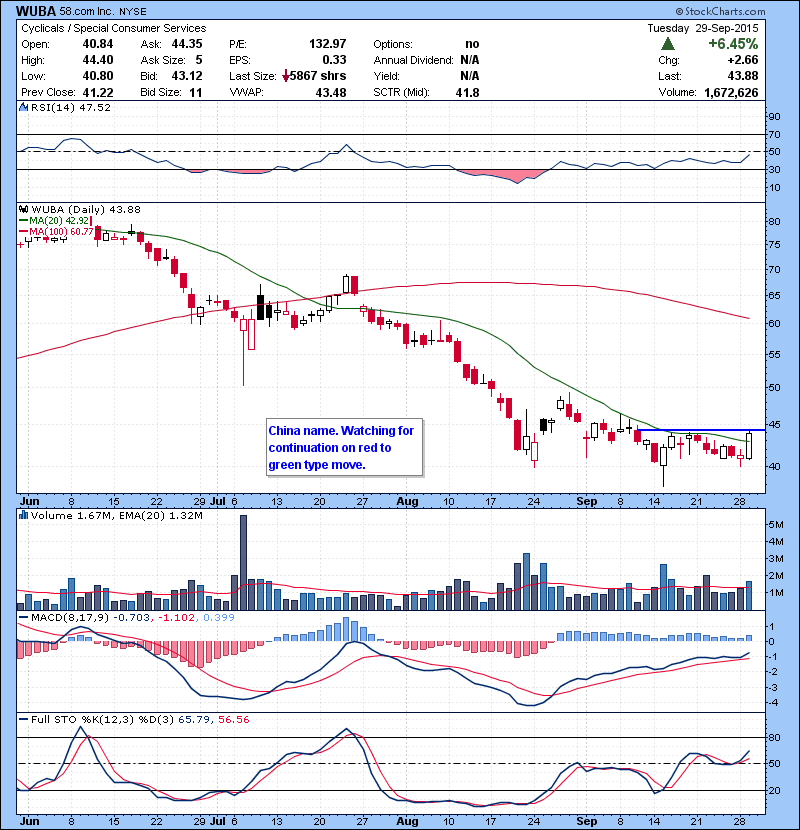Click the MA(100) 60.77 legend entry
Image resolution: width=800 pixels, height=830 pixels.
56,231
